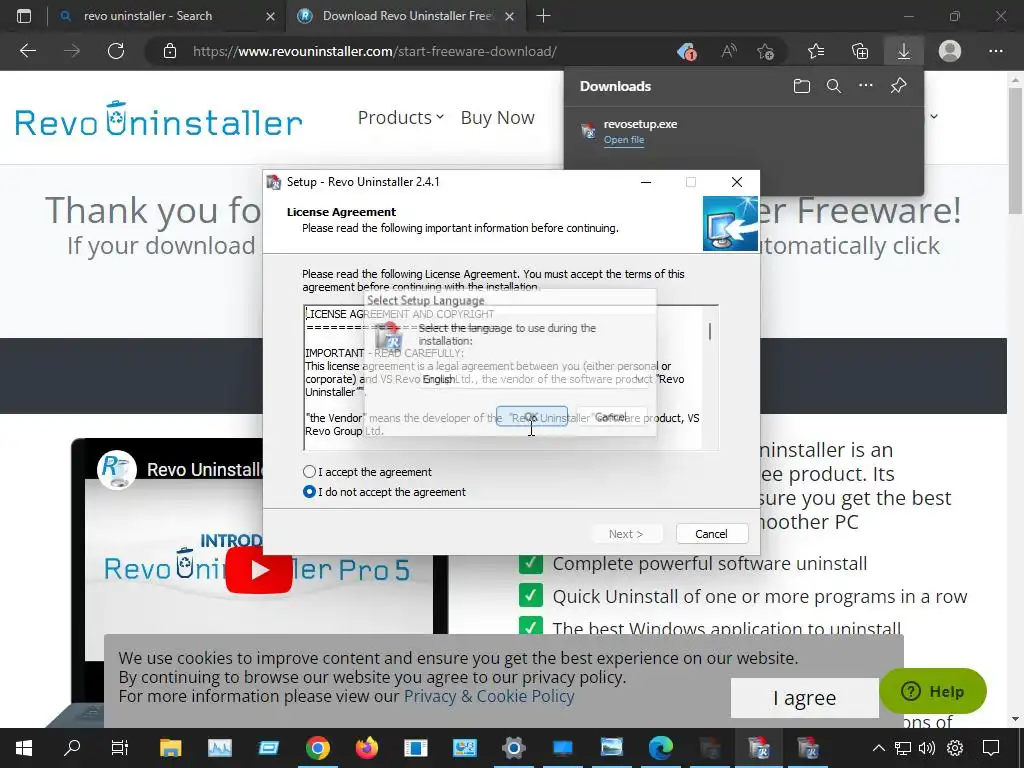Screen dimensions: 1024x768
Task: Search downloads using the magnifier icon in Downloads panel
Action: point(834,86)
